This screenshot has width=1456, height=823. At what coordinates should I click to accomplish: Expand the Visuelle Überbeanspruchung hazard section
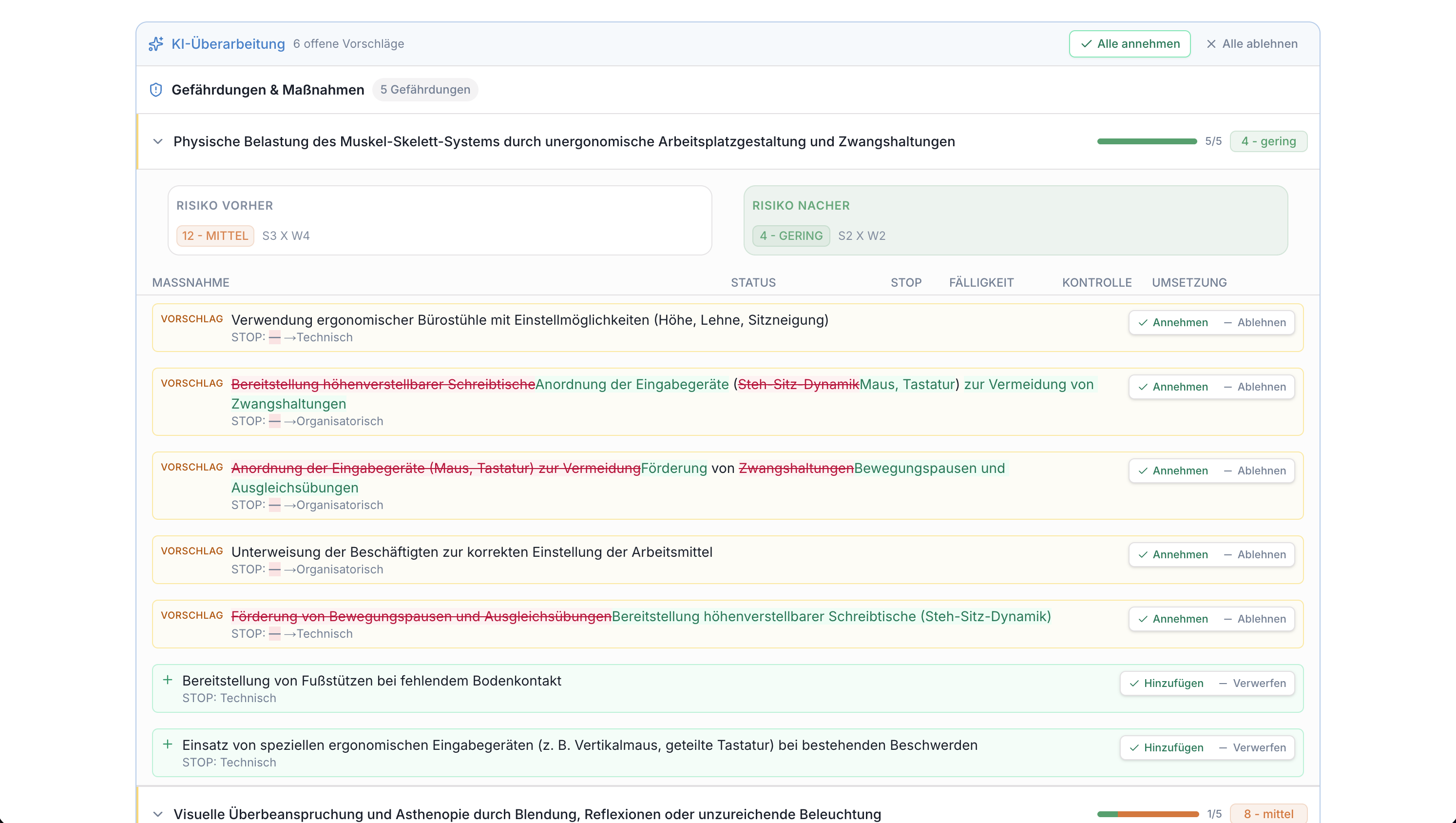[x=158, y=814]
